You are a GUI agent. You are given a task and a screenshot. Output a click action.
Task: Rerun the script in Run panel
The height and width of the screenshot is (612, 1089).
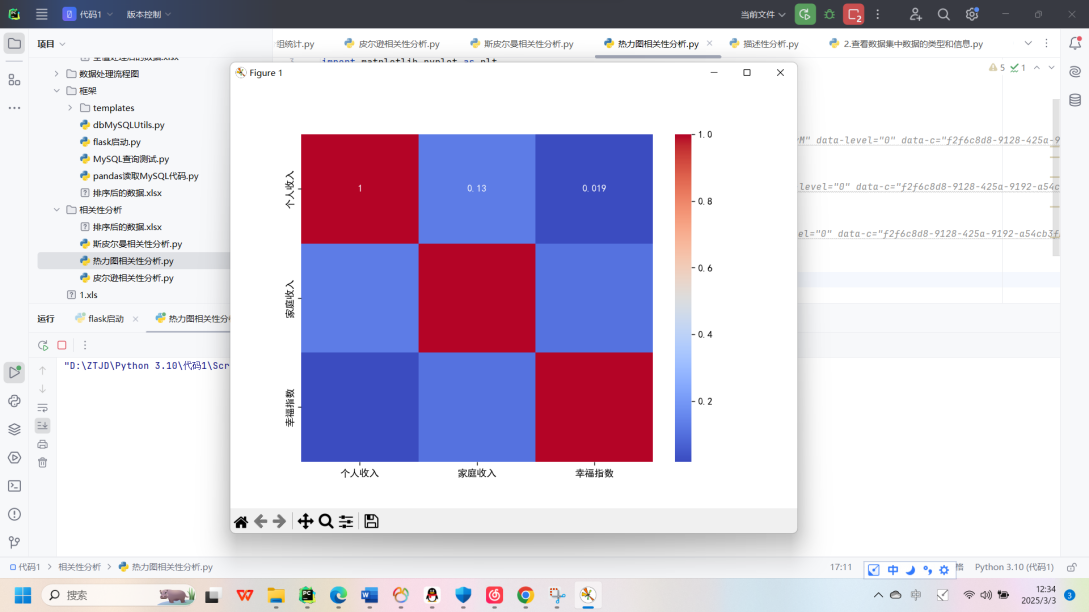[43, 345]
